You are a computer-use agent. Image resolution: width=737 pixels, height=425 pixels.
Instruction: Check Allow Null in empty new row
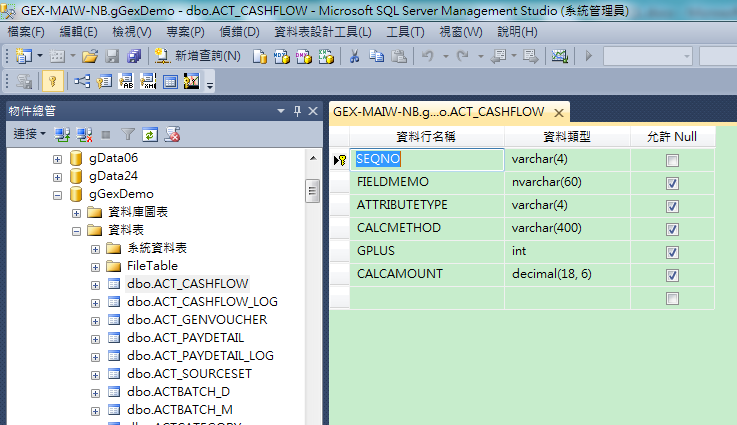pos(672,299)
